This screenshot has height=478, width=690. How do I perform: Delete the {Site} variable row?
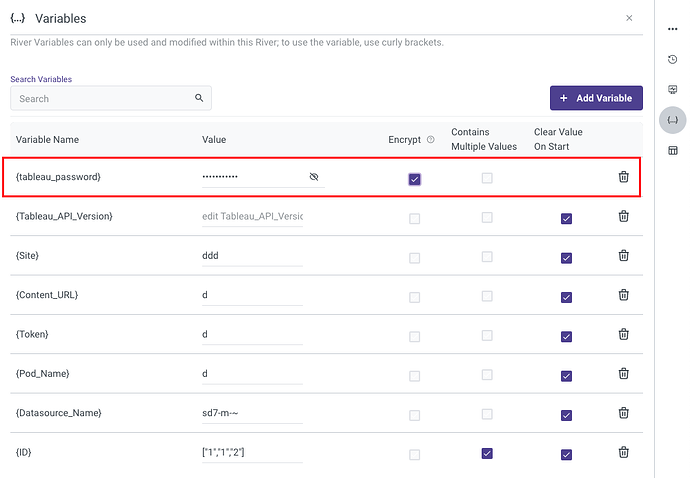[623, 256]
